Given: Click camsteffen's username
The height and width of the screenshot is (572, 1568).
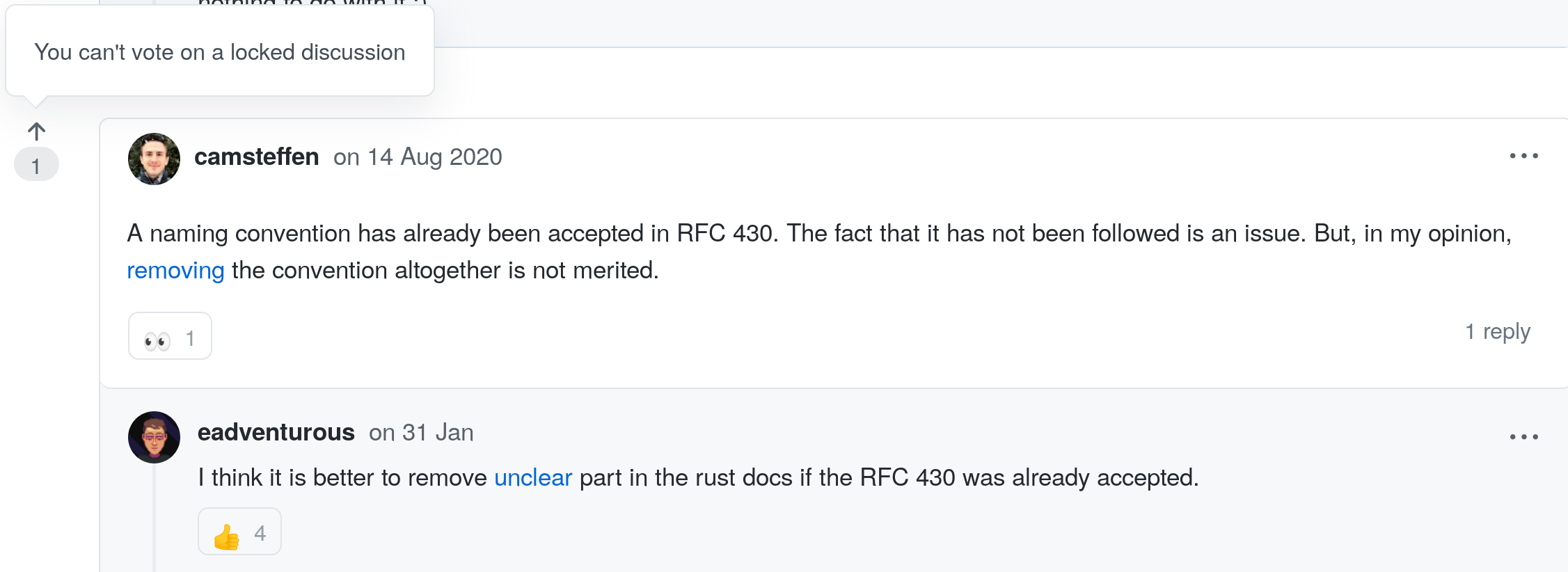Looking at the screenshot, I should pos(257,157).
